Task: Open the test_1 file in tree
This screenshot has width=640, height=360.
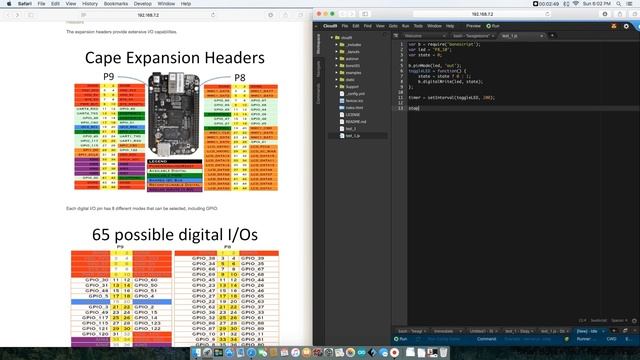Action: (x=350, y=129)
